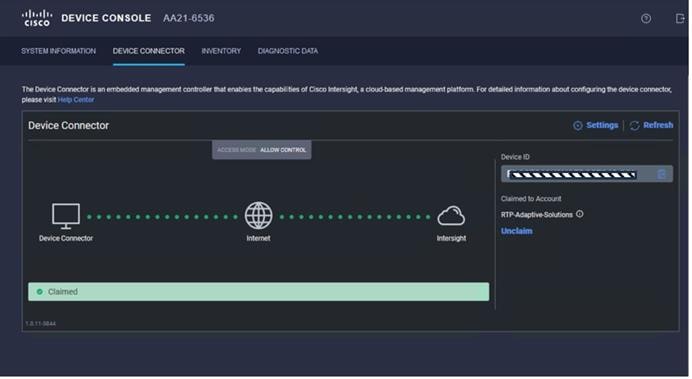The width and height of the screenshot is (692, 379).
Task: Click the Device Connector monitor icon
Action: [66, 216]
